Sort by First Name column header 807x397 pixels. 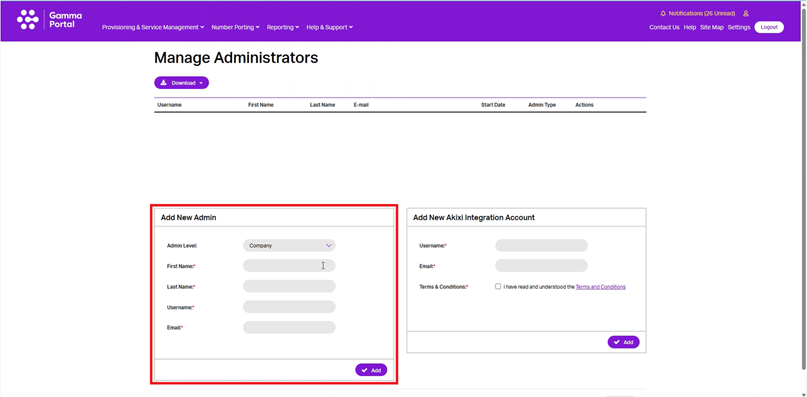261,105
